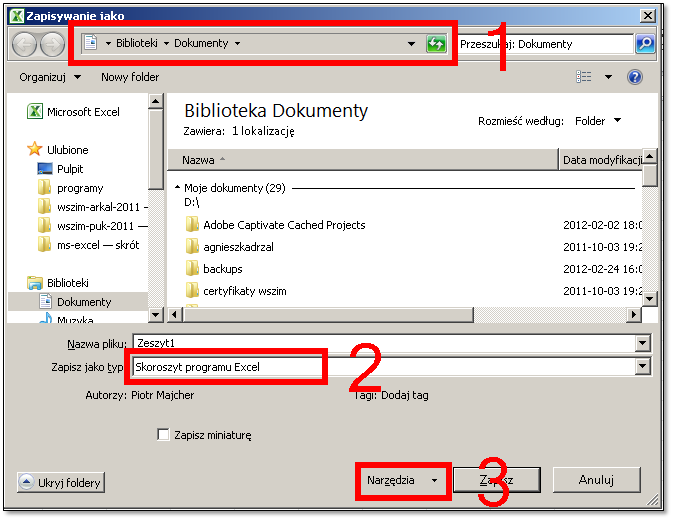
Task: Collapse the Moje dokumenty group
Action: click(x=178, y=188)
